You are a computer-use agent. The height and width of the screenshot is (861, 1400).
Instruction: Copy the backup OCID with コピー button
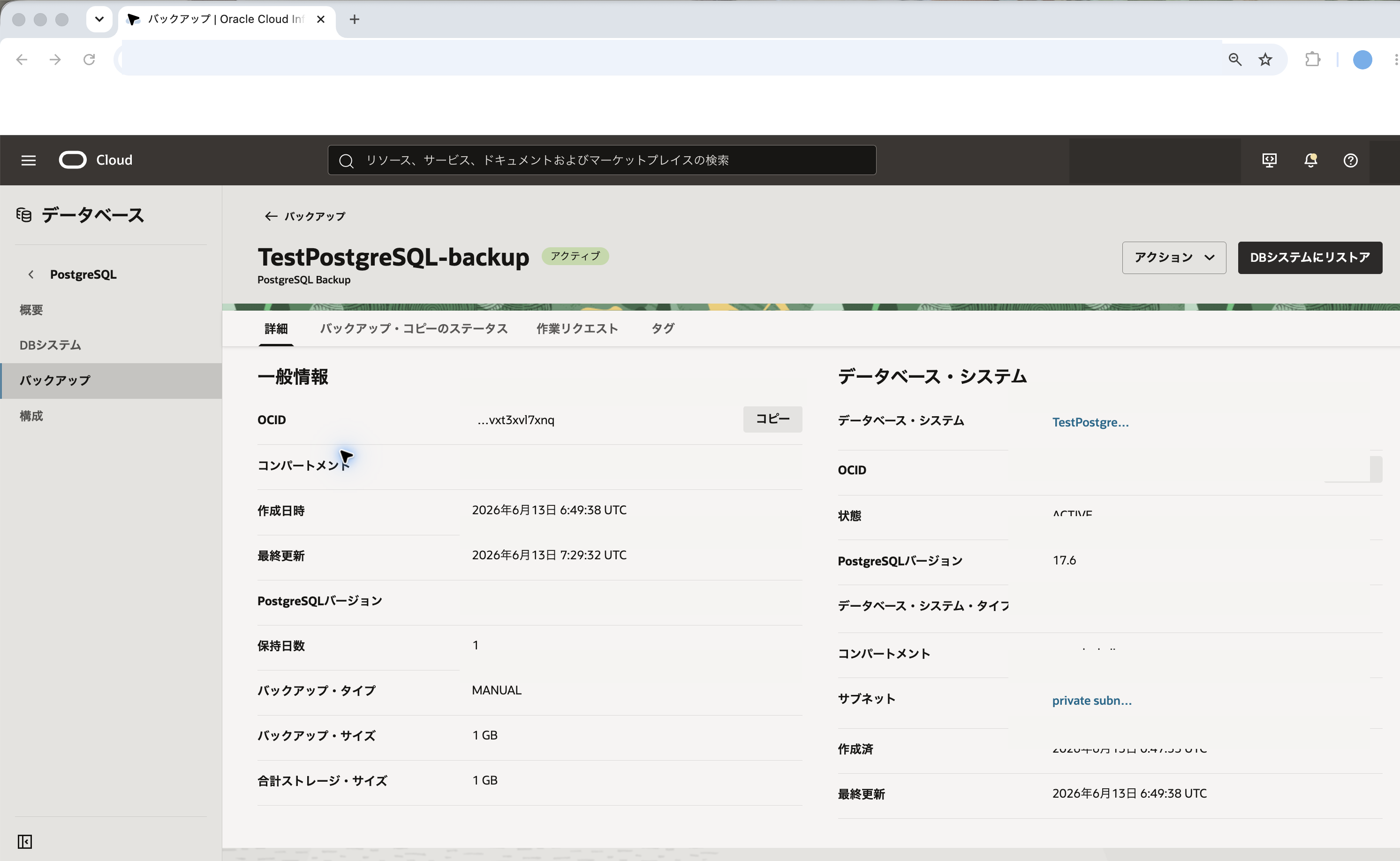[772, 419]
